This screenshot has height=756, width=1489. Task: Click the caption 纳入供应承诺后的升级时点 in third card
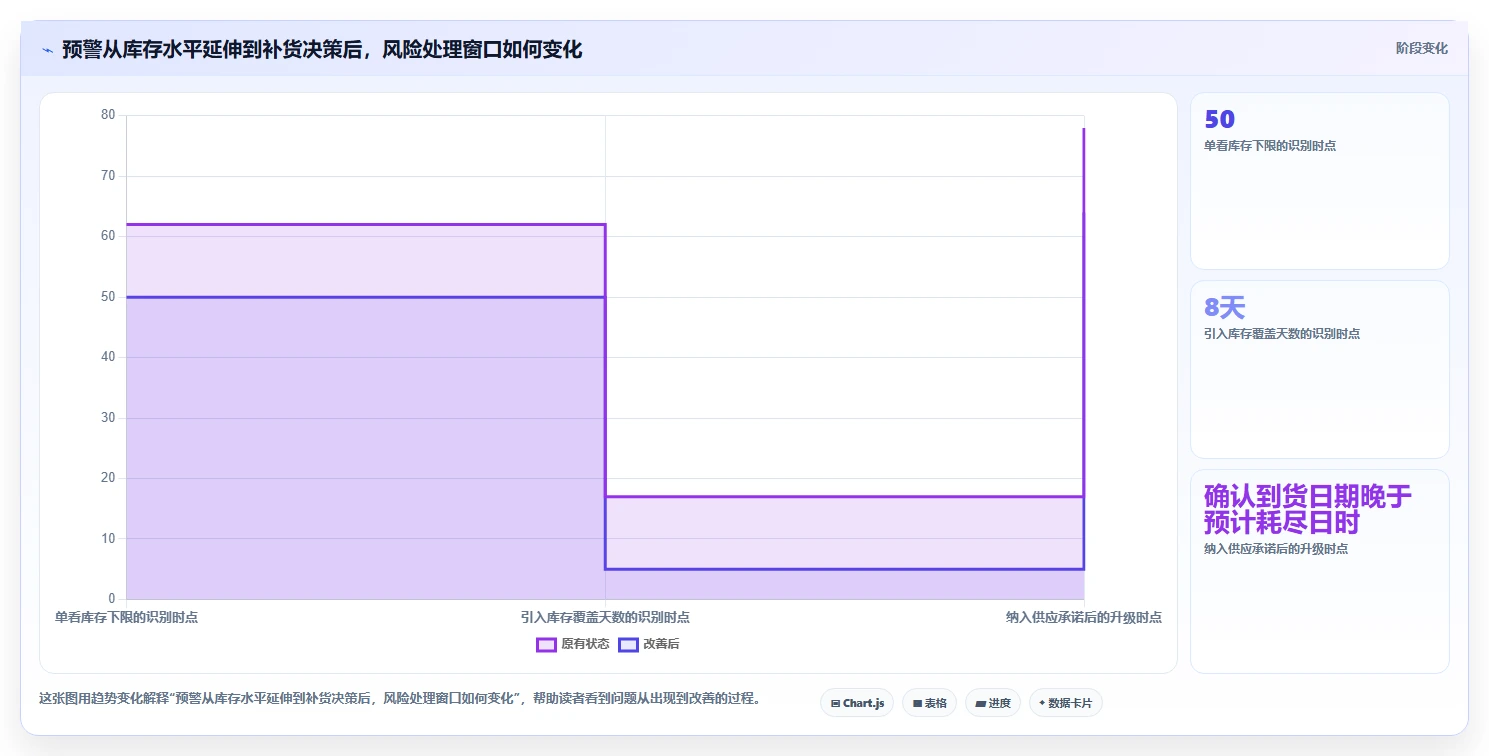[1276, 549]
